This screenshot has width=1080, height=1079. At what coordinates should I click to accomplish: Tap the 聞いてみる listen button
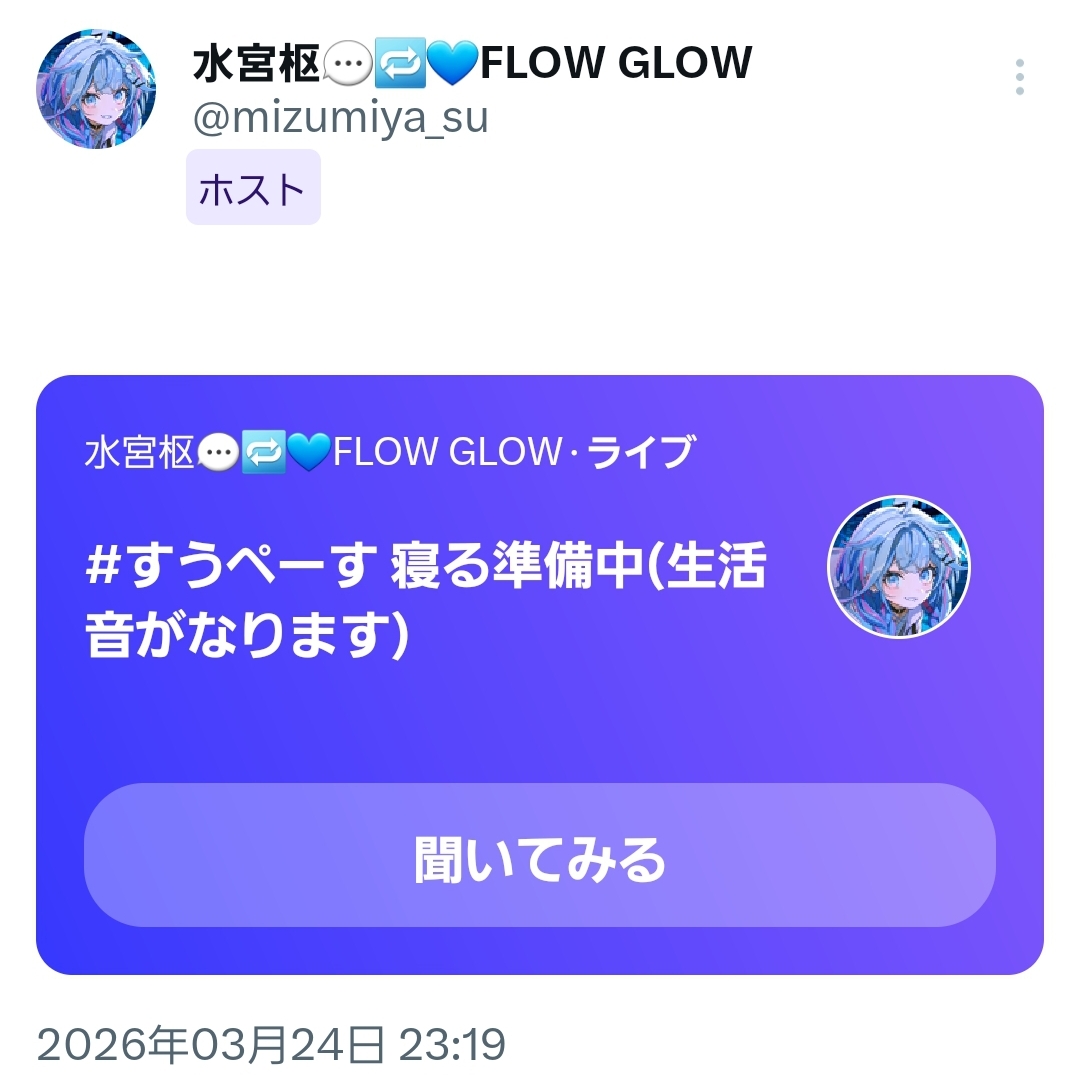coord(539,855)
